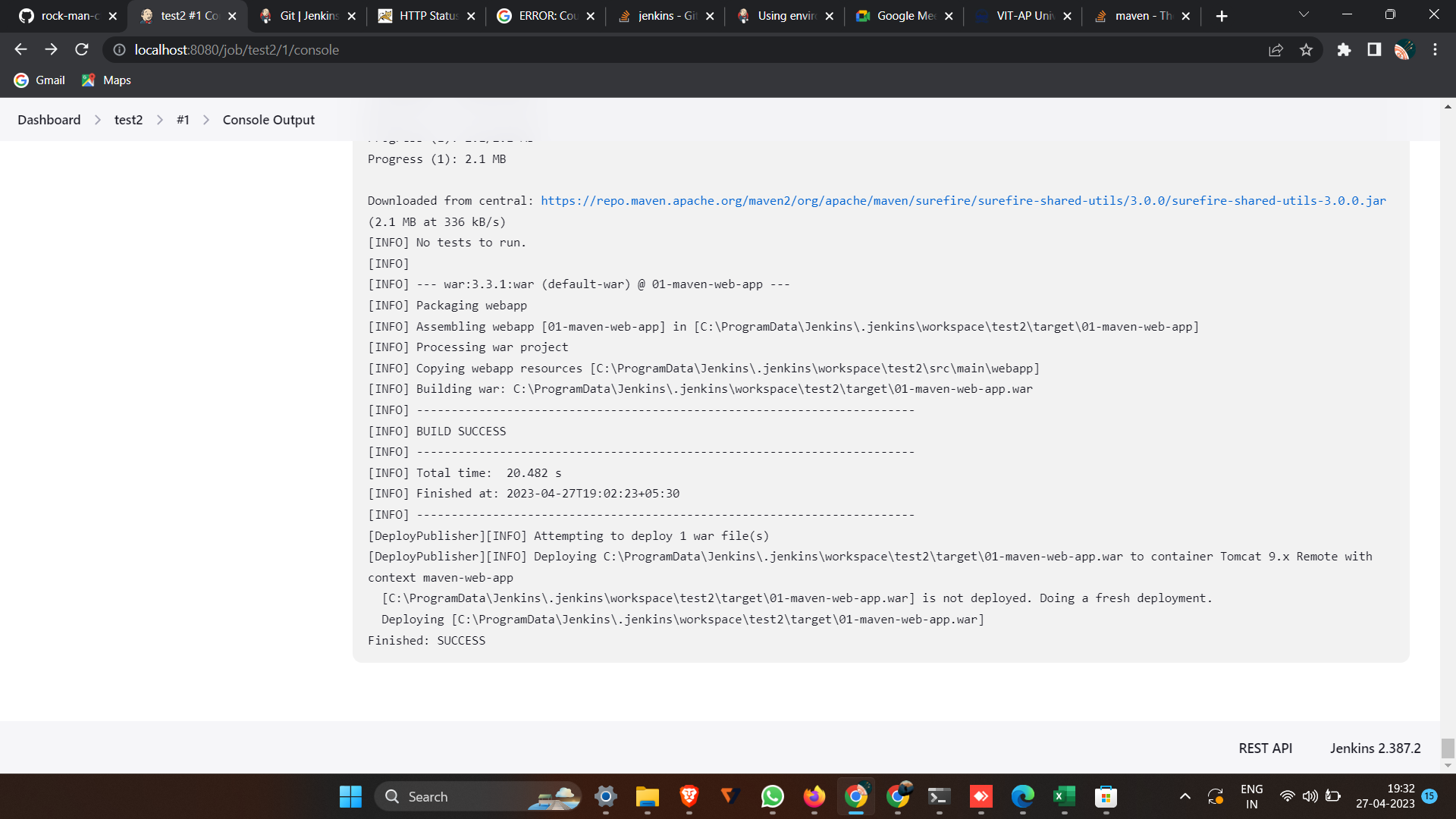Reload the Jenkins console page
The width and height of the screenshot is (1456, 819).
pos(81,49)
